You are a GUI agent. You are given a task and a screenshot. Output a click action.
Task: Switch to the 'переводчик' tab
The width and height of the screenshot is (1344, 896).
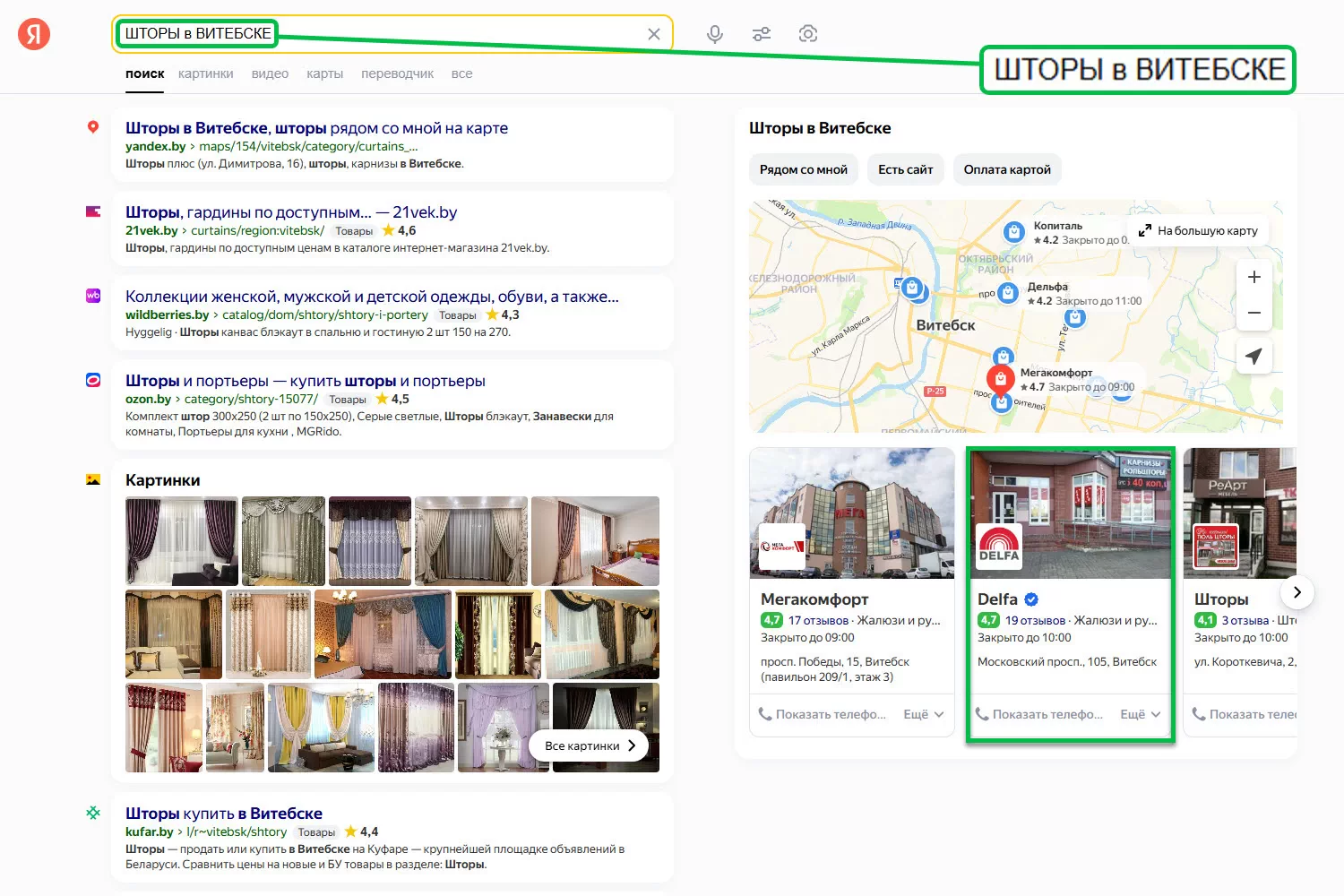tap(397, 73)
